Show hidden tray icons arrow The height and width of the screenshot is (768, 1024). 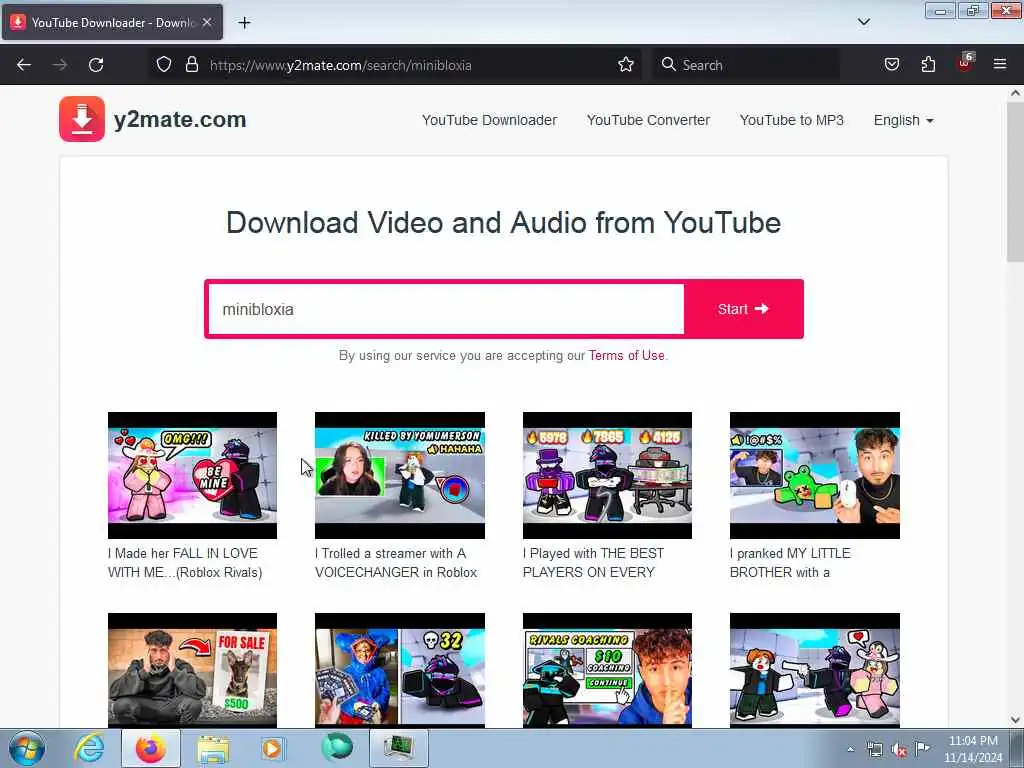coord(850,749)
